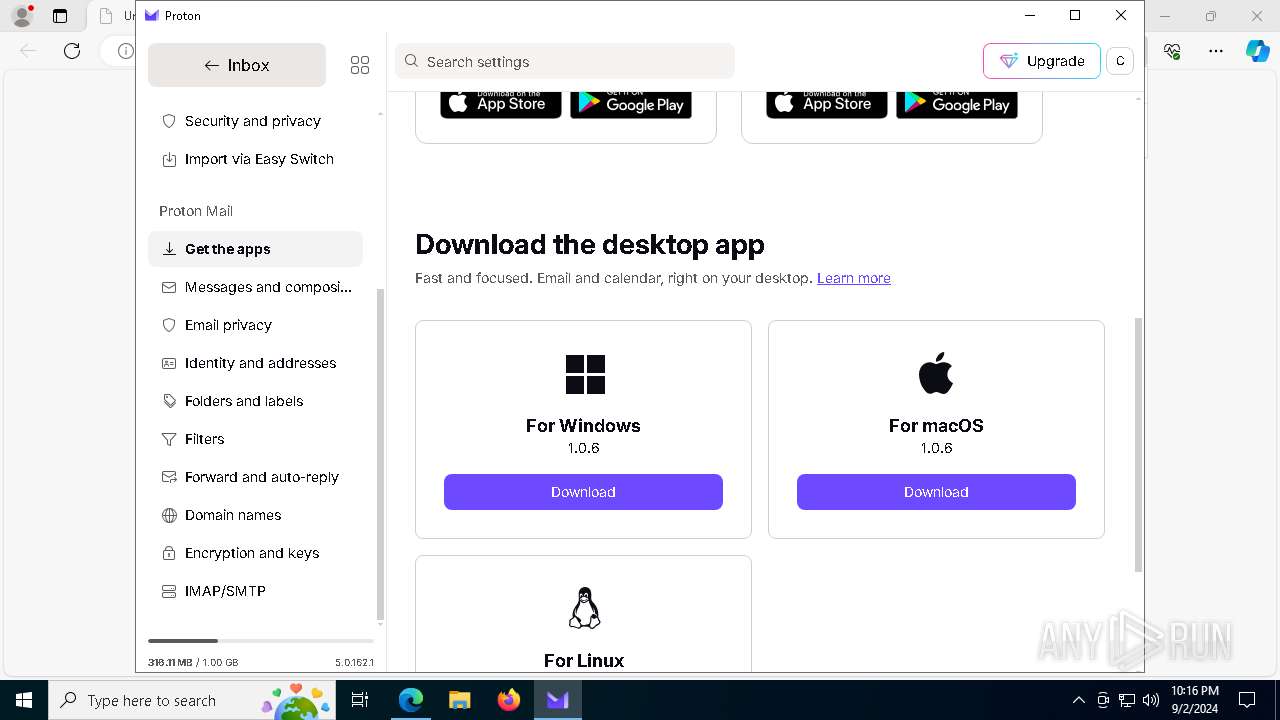This screenshot has width=1280, height=720.
Task: Select Get the apps section
Action: point(255,249)
